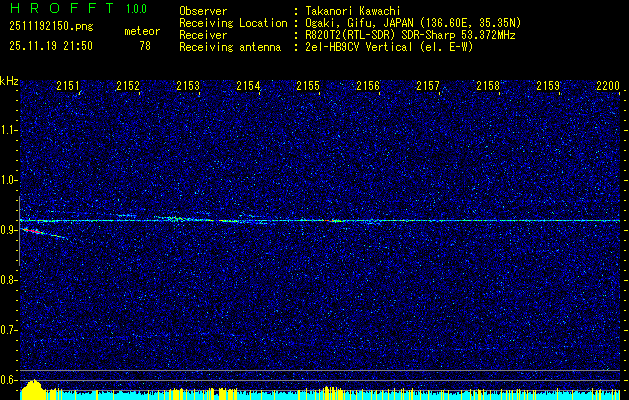
Task: Click the red meteor echo near 0.9 kHz
Action: [x=32, y=231]
